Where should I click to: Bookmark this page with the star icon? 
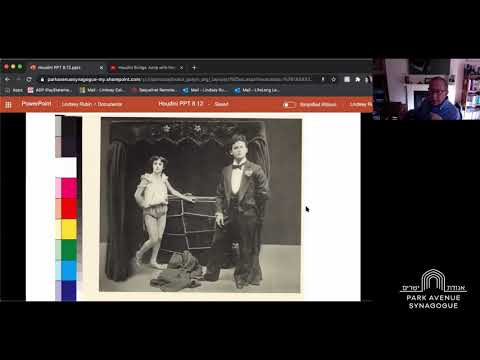[333, 79]
